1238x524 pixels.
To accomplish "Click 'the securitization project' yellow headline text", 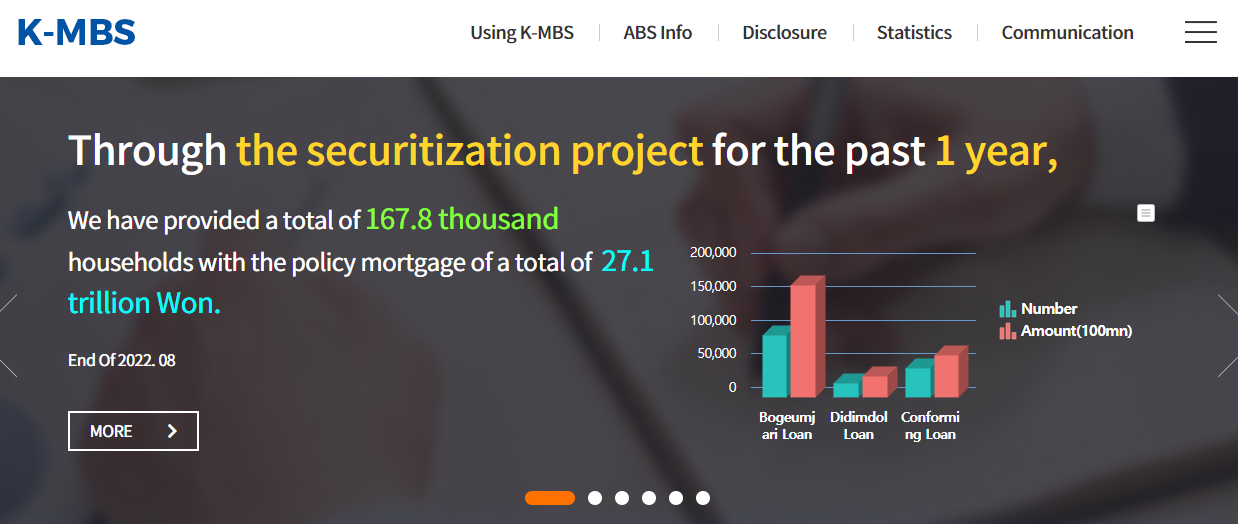I will coord(470,151).
